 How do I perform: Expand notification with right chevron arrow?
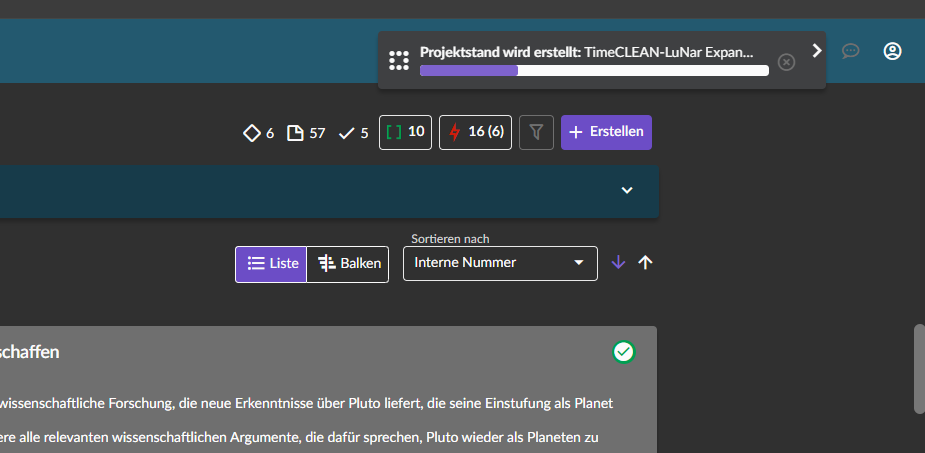(x=816, y=51)
